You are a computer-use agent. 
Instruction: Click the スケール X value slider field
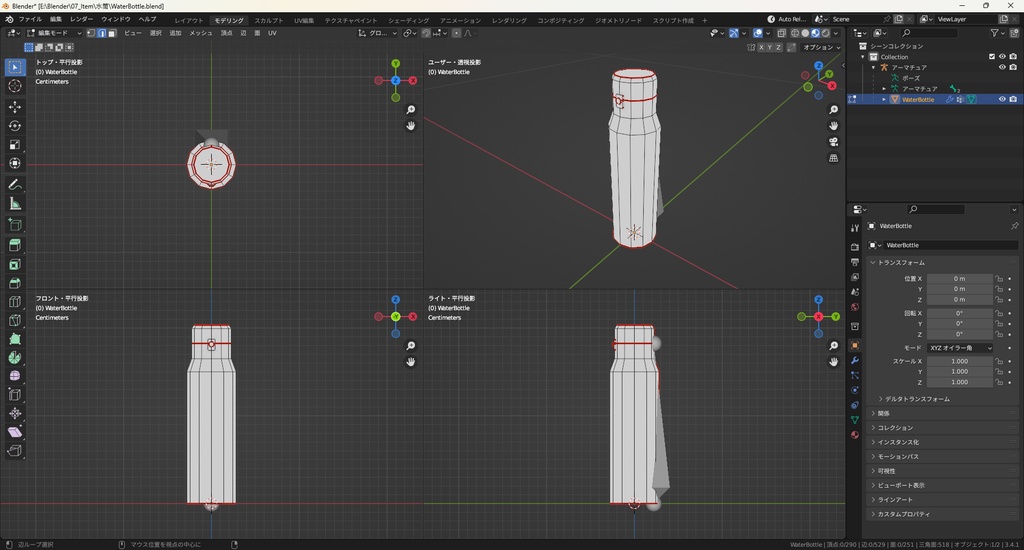[x=959, y=361]
